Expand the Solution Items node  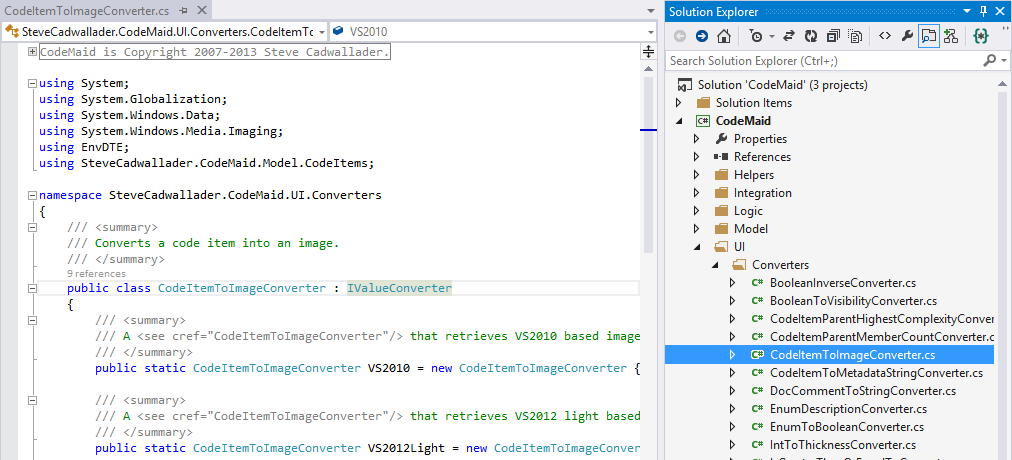(x=678, y=103)
